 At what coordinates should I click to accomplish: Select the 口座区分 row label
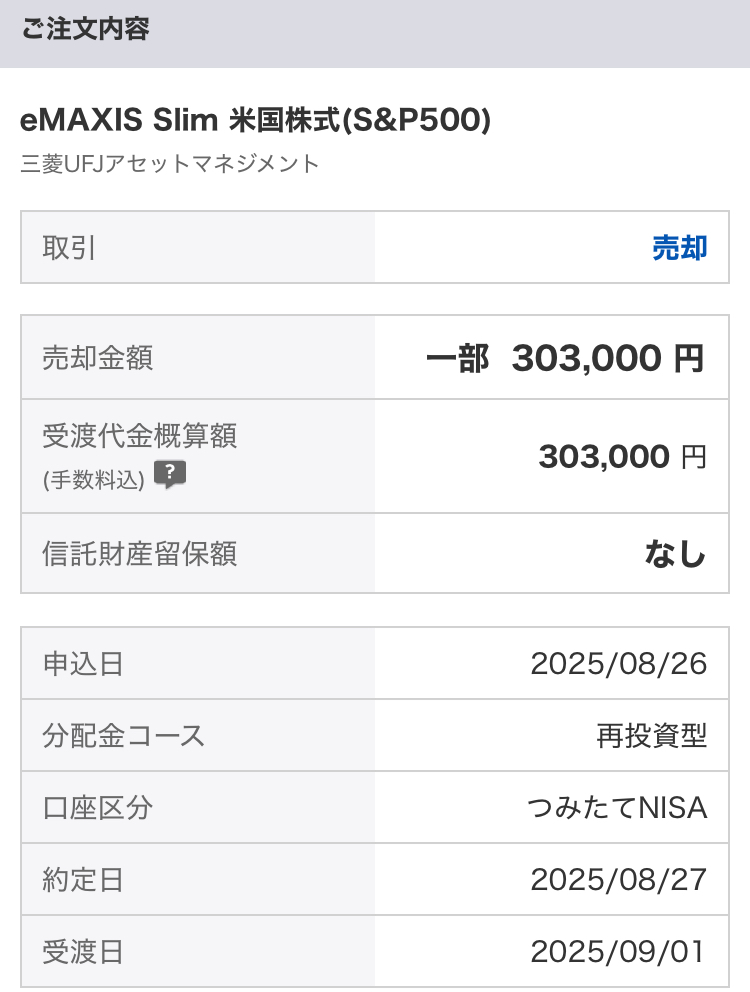click(x=97, y=808)
